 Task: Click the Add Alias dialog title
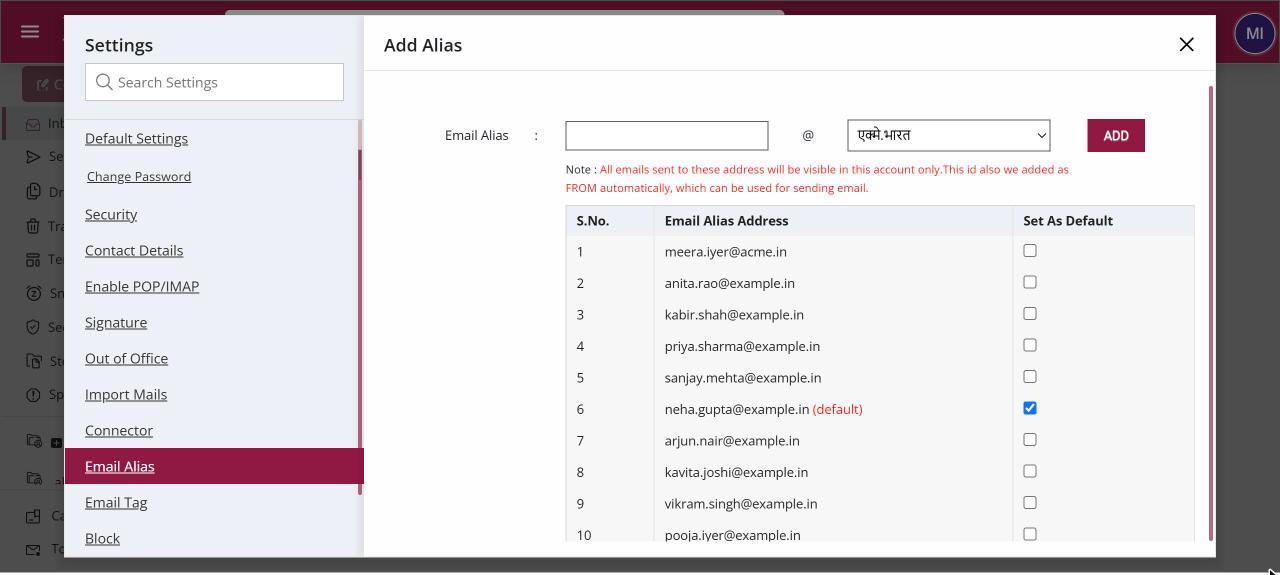click(x=423, y=45)
